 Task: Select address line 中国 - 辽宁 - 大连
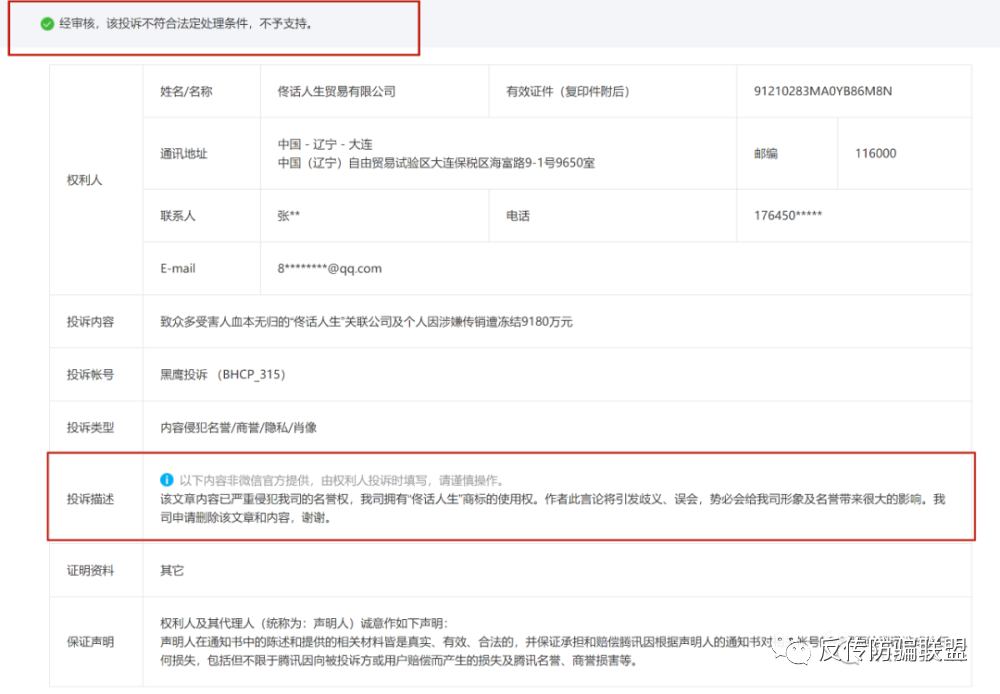(x=325, y=144)
